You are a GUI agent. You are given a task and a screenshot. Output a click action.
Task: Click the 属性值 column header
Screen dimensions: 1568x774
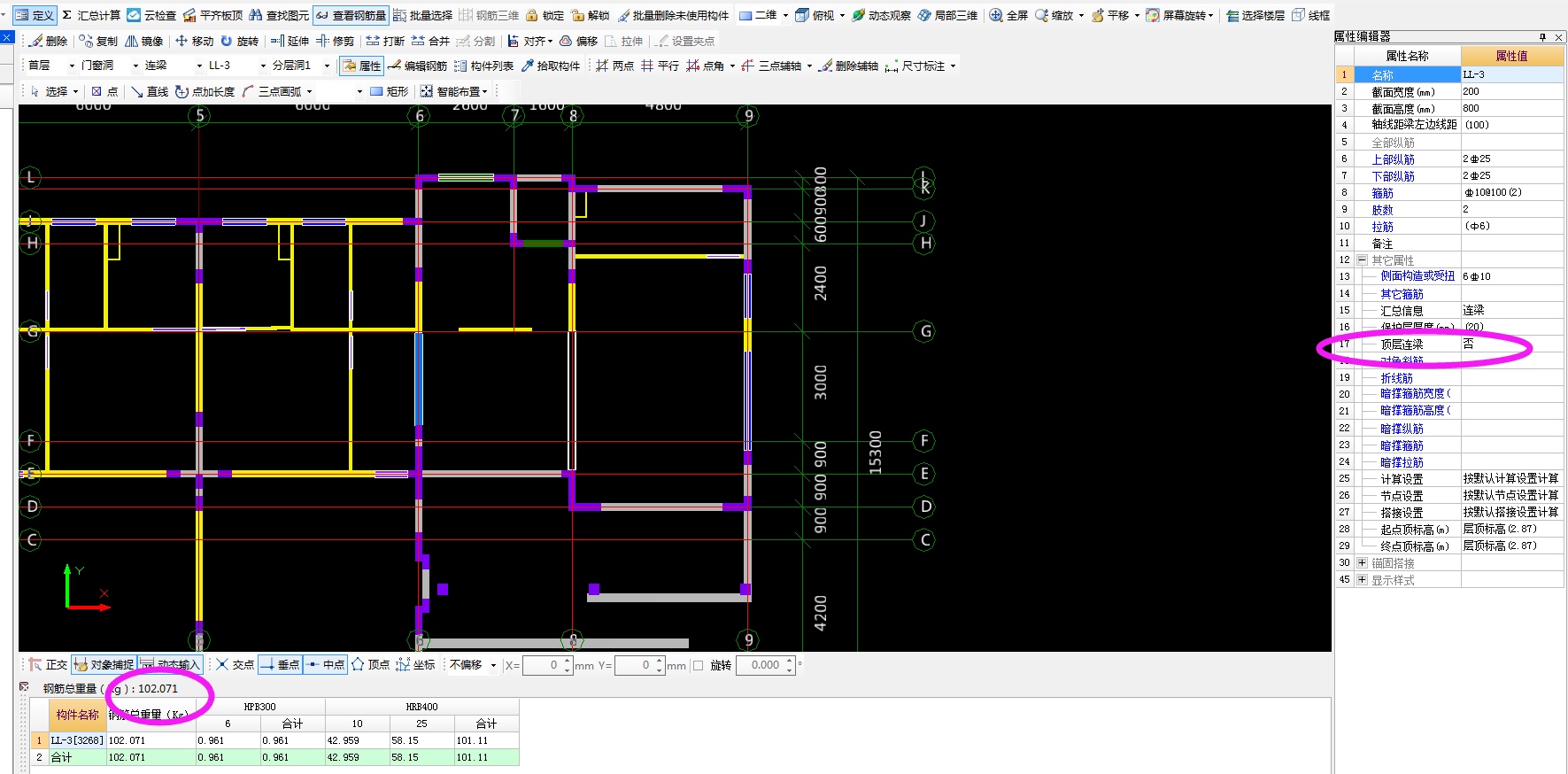click(x=1511, y=56)
